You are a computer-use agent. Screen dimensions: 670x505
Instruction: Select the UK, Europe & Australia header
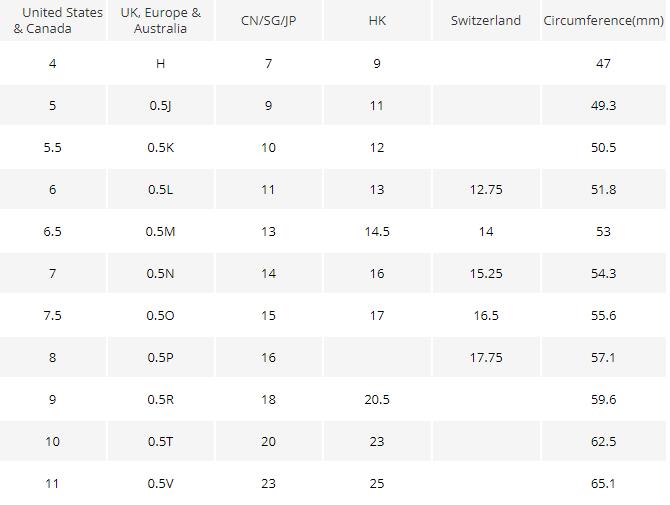160,21
